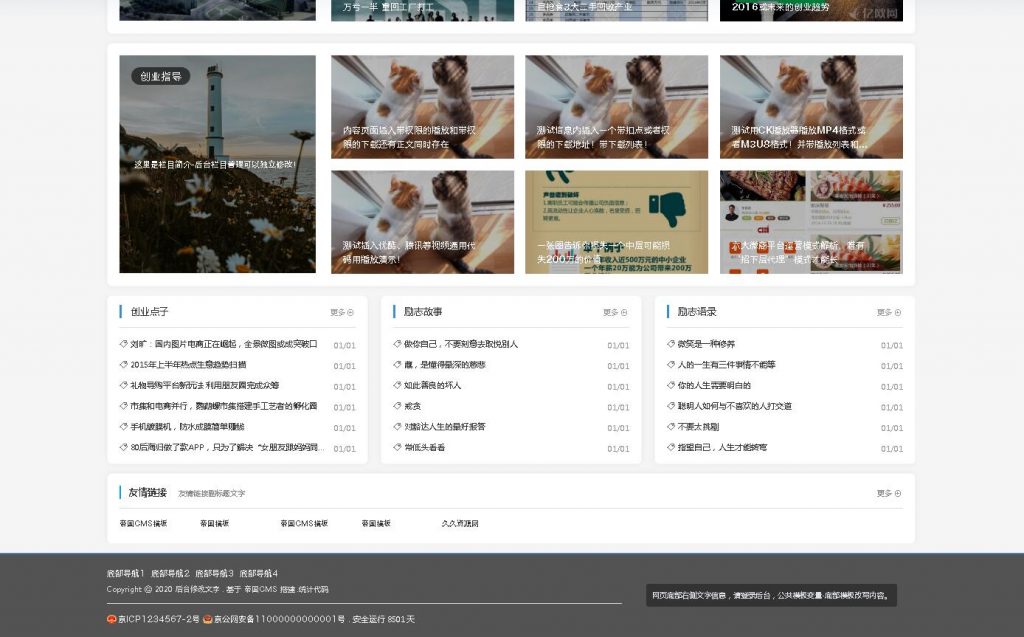Open article 如此善良的坏人
This screenshot has width=1024, height=637.
tap(432, 385)
